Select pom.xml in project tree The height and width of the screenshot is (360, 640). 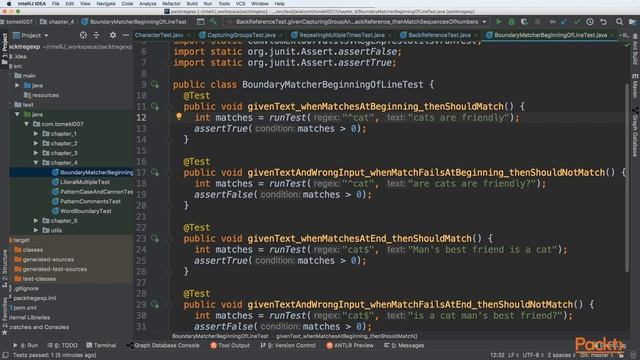coord(25,308)
